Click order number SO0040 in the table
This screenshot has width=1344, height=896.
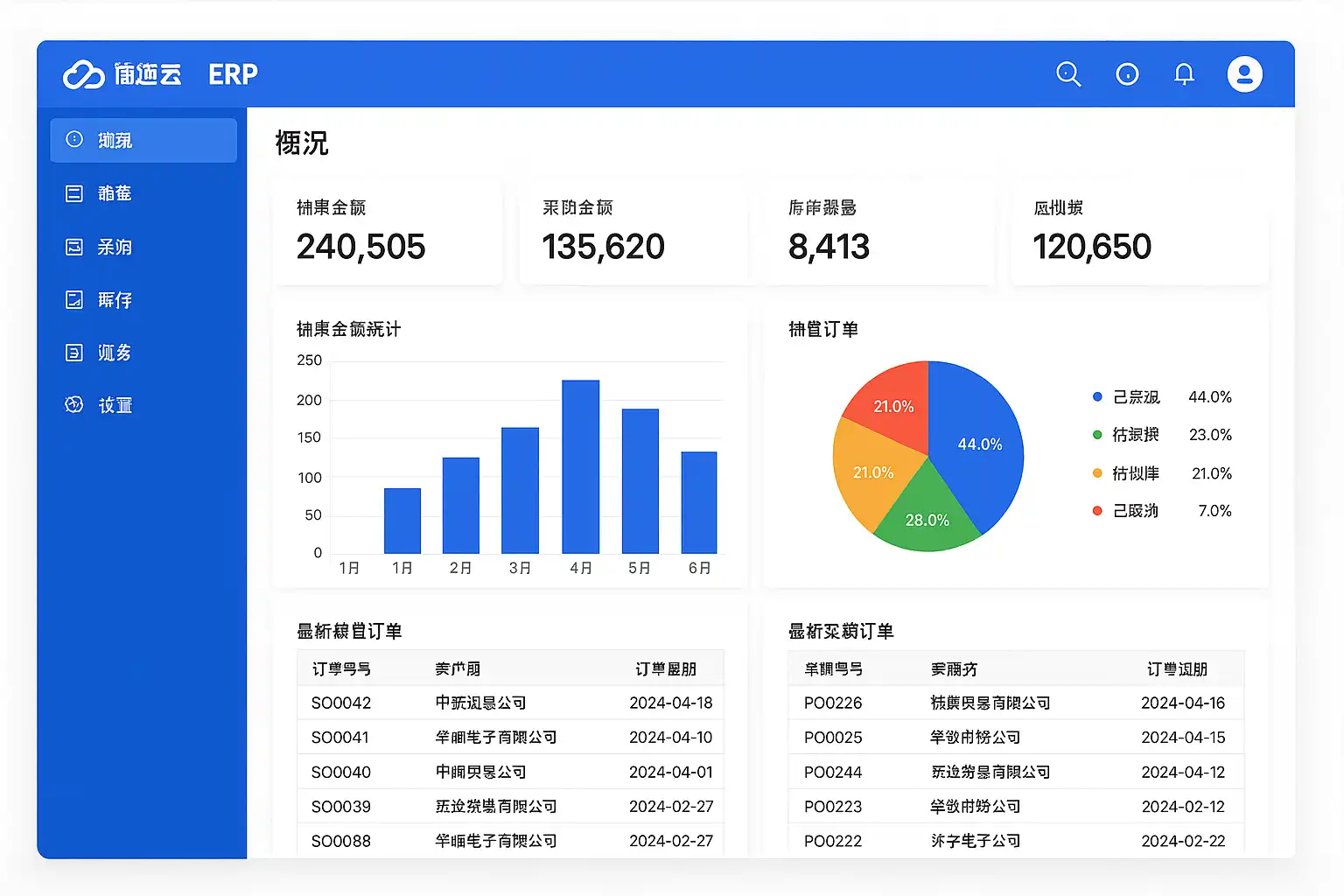click(341, 772)
